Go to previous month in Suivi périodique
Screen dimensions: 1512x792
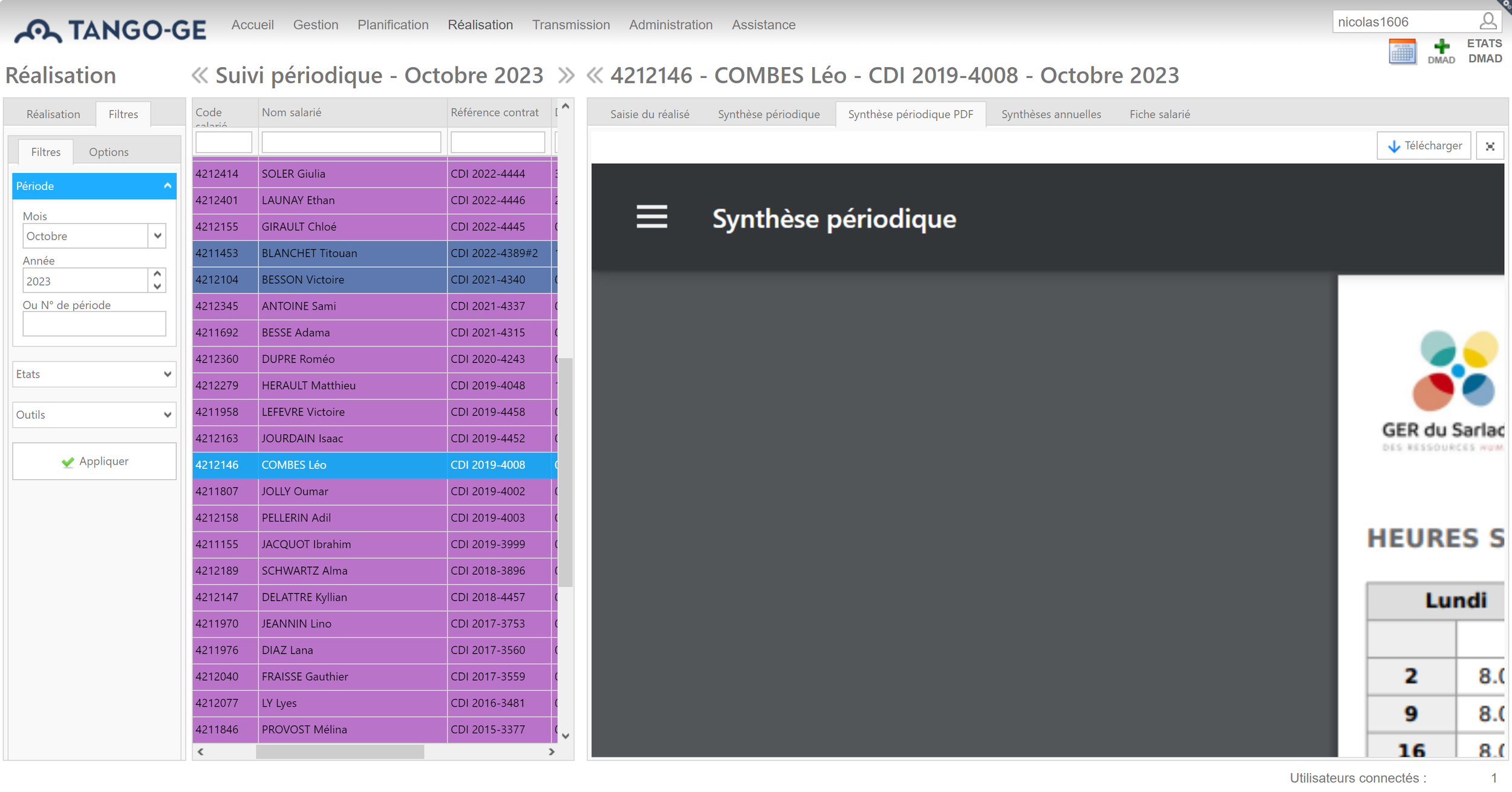click(x=200, y=76)
